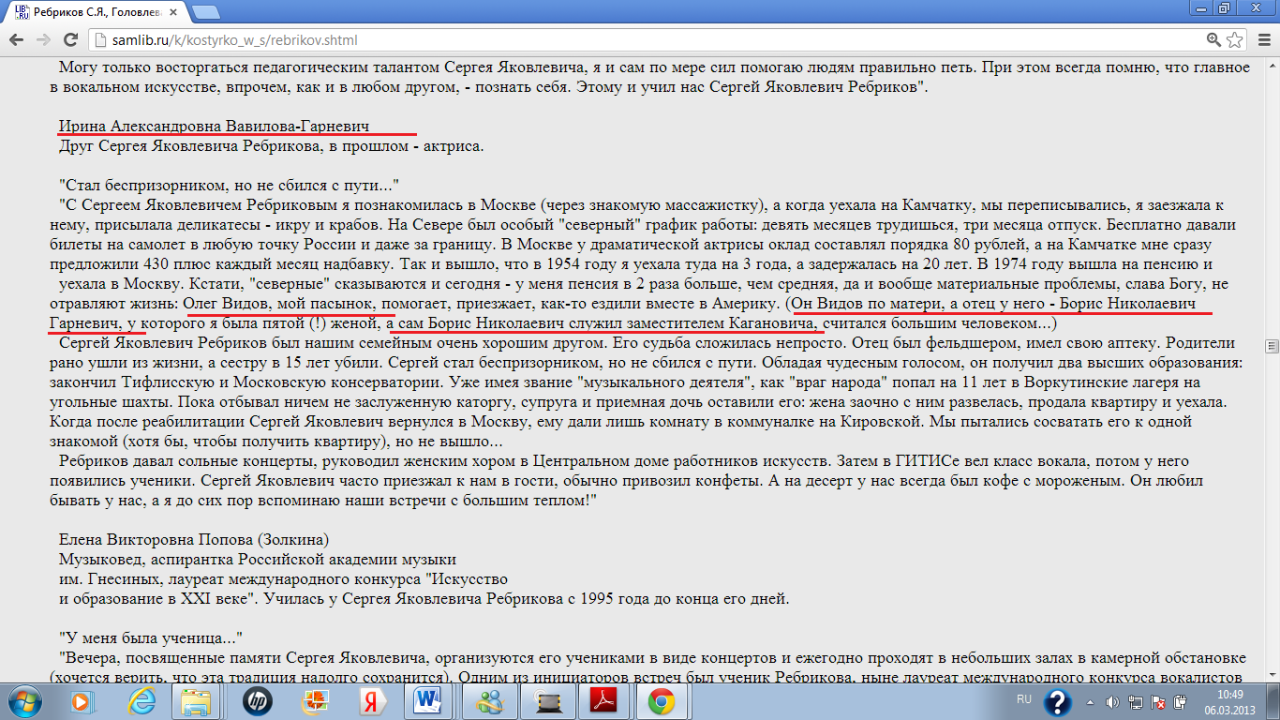Launch Windows Media Player from taskbar

coord(82,702)
